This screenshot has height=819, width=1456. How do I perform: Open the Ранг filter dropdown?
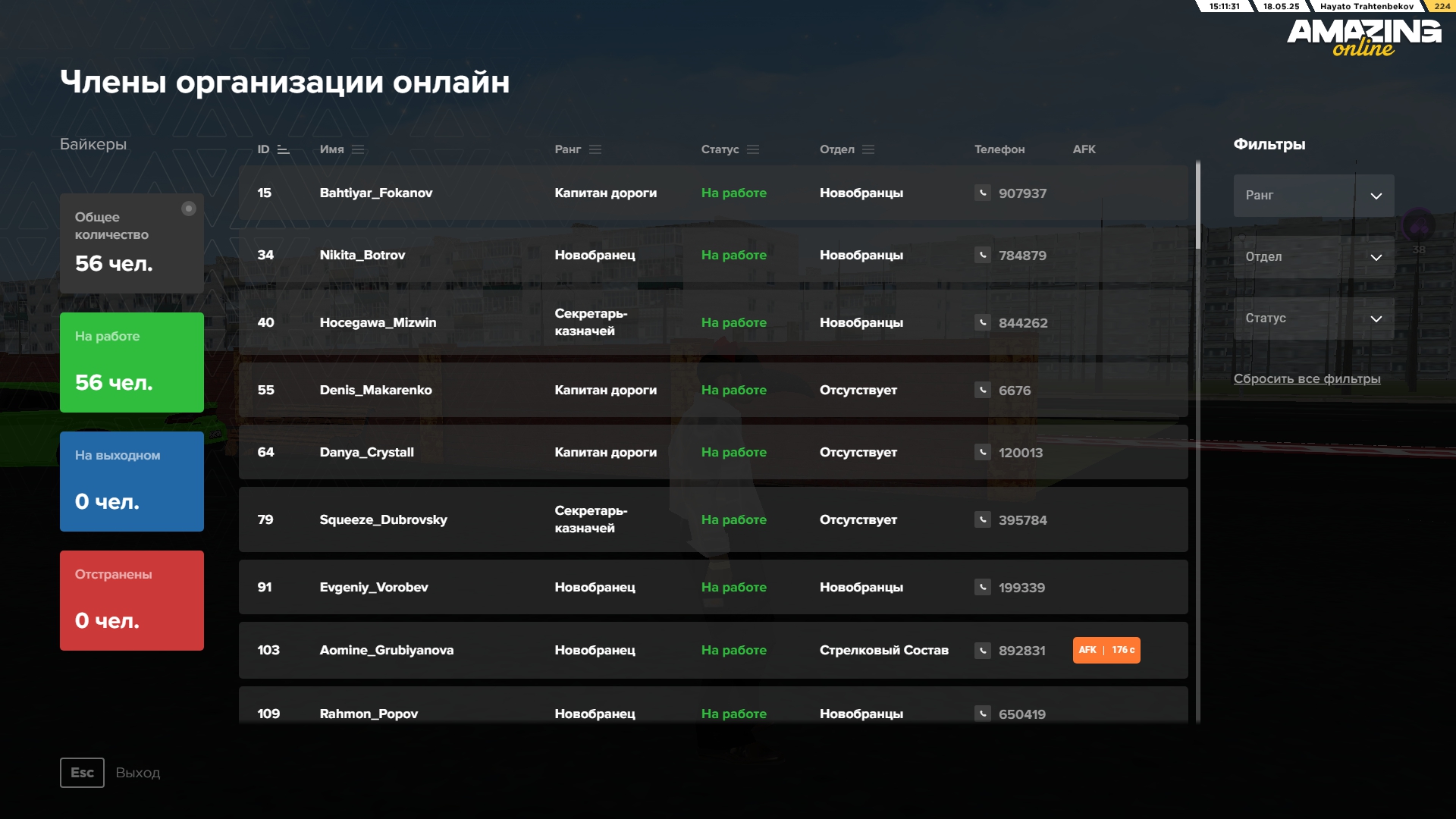pos(1313,196)
